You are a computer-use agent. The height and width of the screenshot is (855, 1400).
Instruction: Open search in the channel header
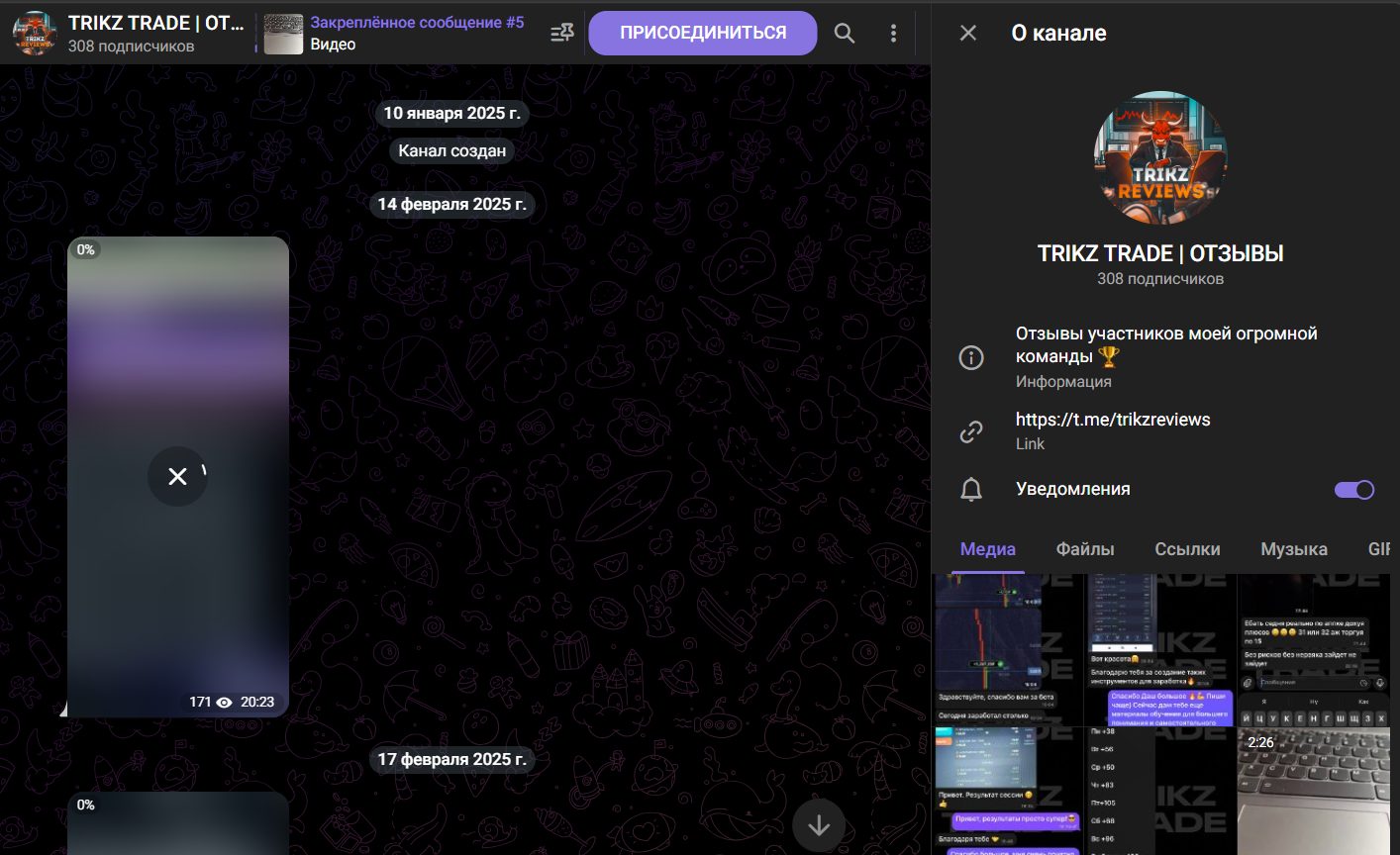(x=845, y=34)
